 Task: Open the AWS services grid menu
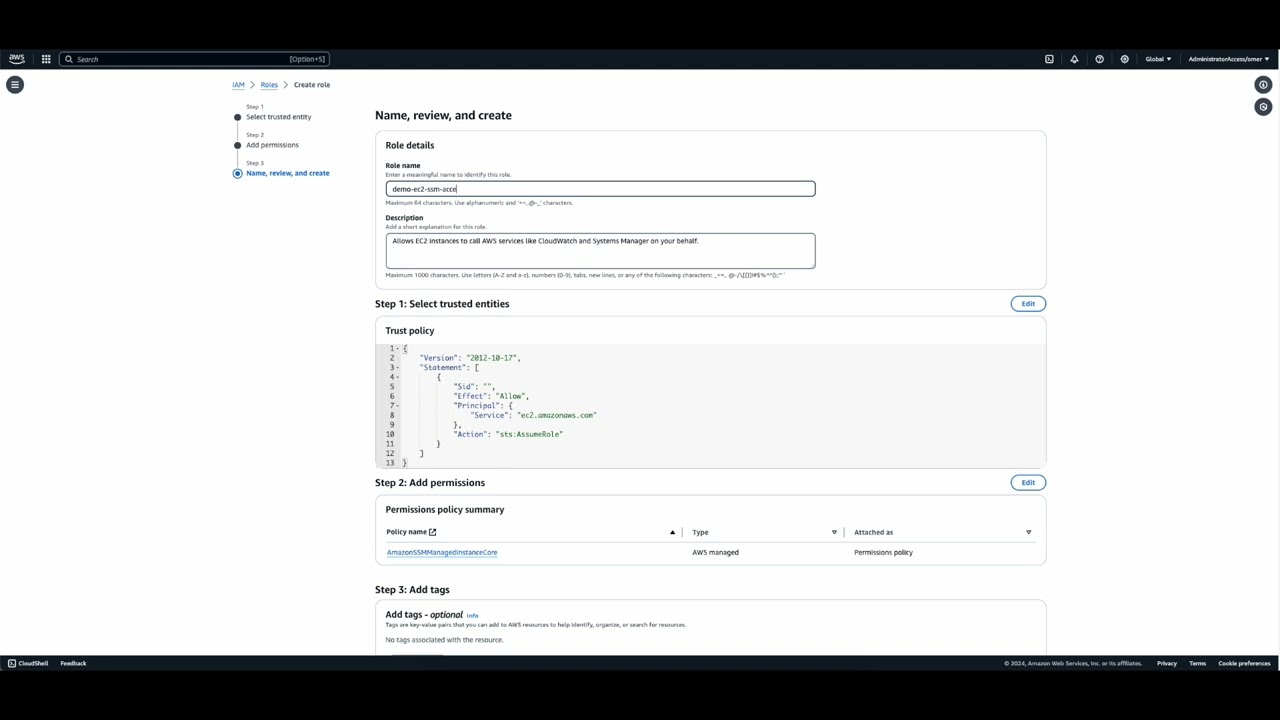tap(46, 59)
